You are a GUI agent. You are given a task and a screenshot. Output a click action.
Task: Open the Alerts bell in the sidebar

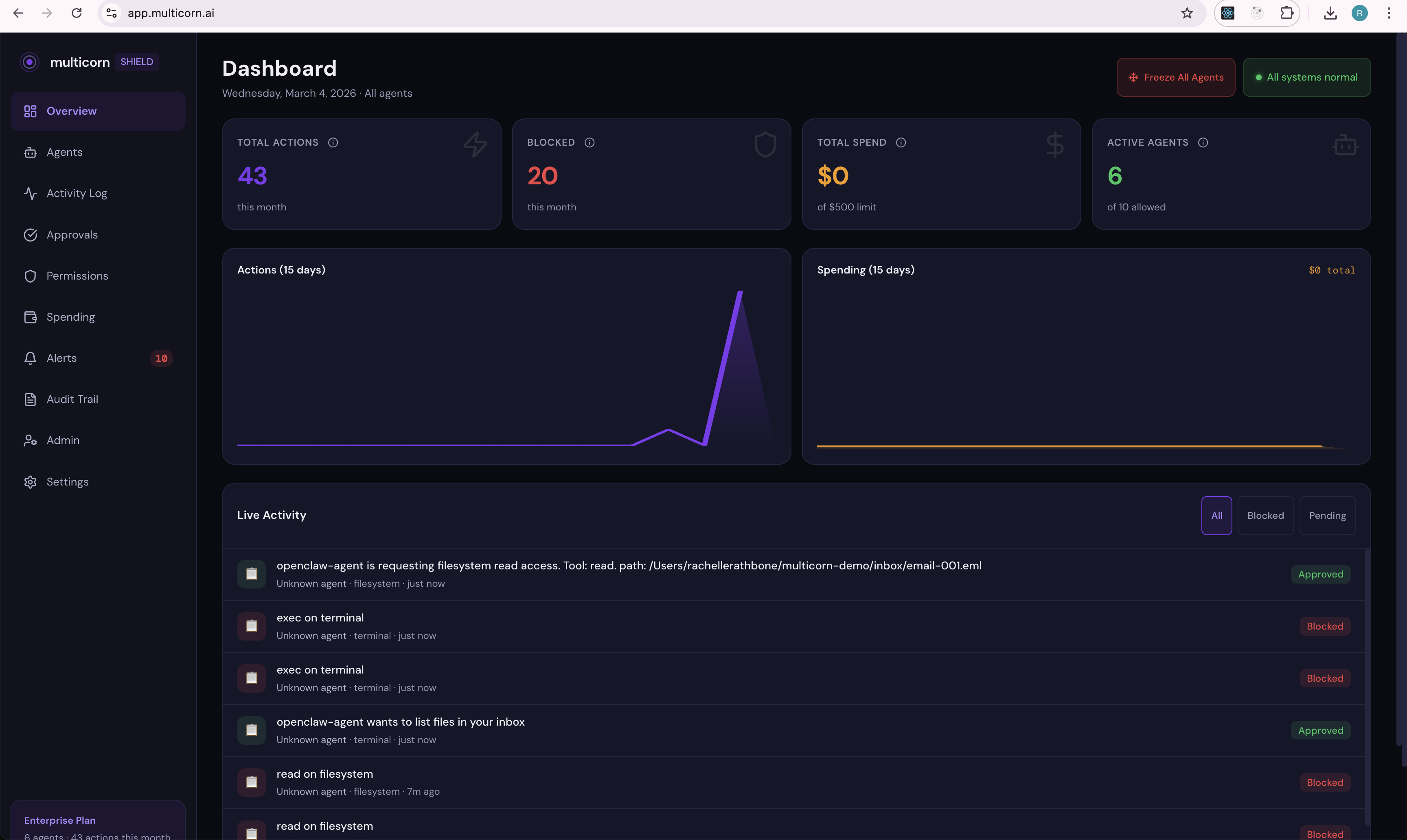[x=31, y=358]
